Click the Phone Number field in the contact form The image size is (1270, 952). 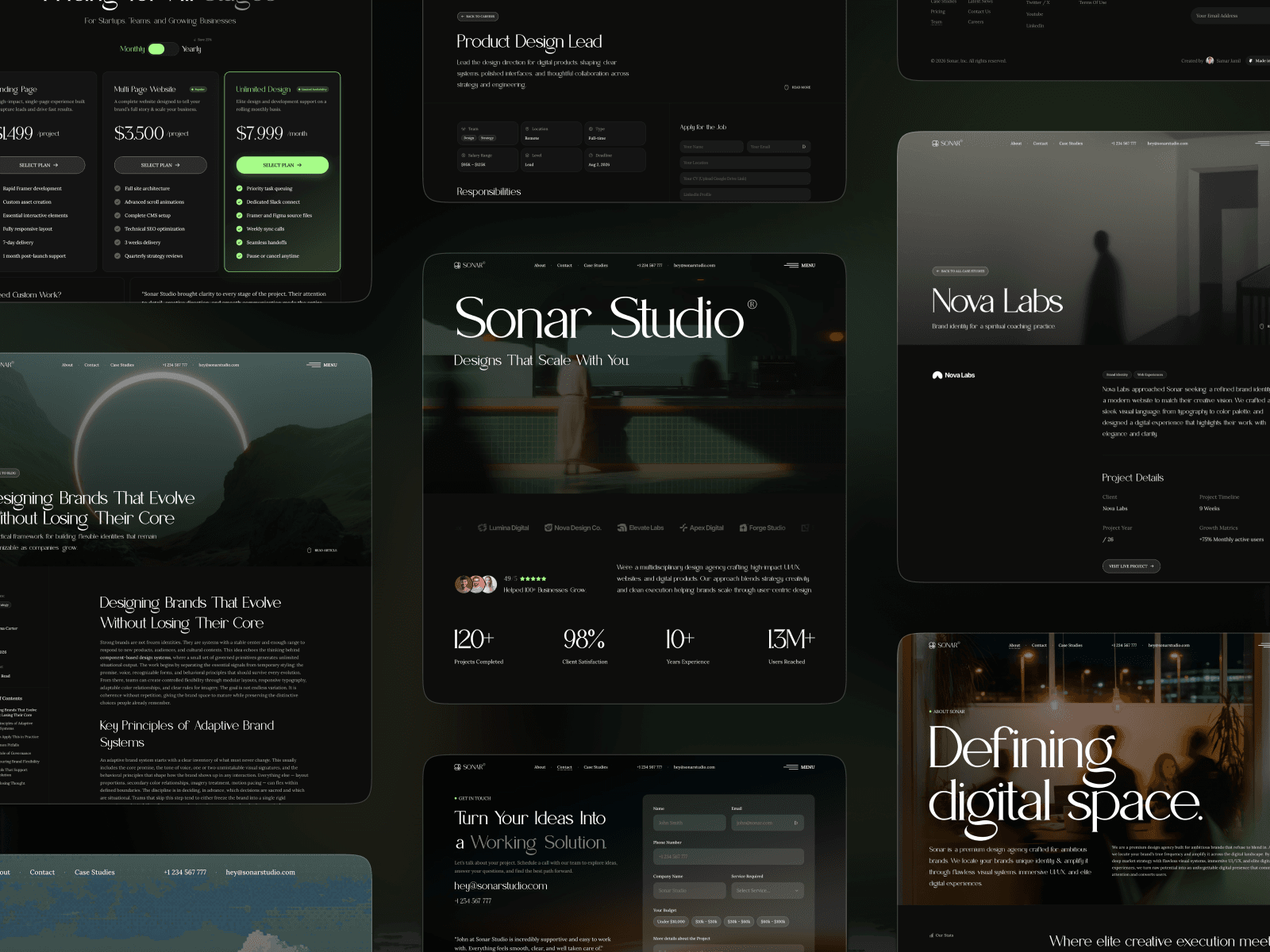tap(729, 857)
